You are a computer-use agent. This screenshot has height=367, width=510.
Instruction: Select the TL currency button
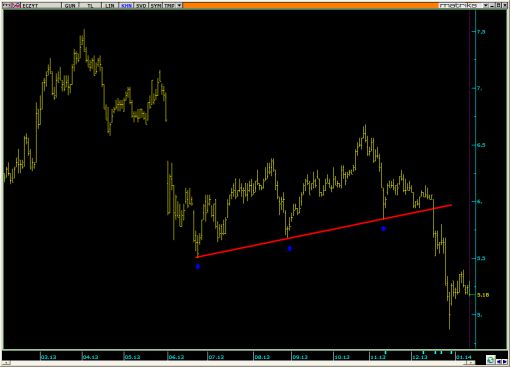(90, 6)
